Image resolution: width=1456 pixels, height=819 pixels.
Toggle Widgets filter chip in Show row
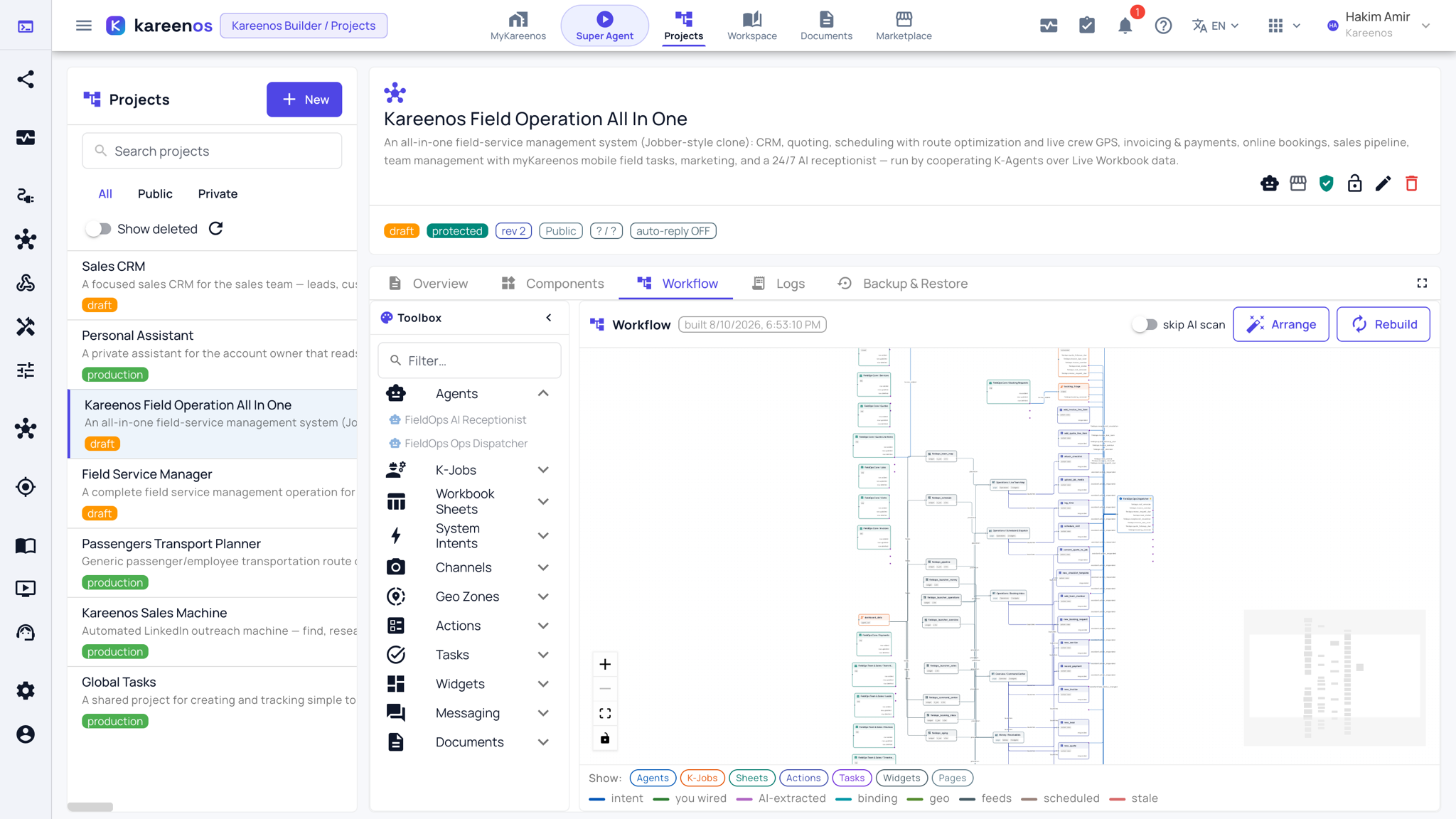tap(901, 778)
